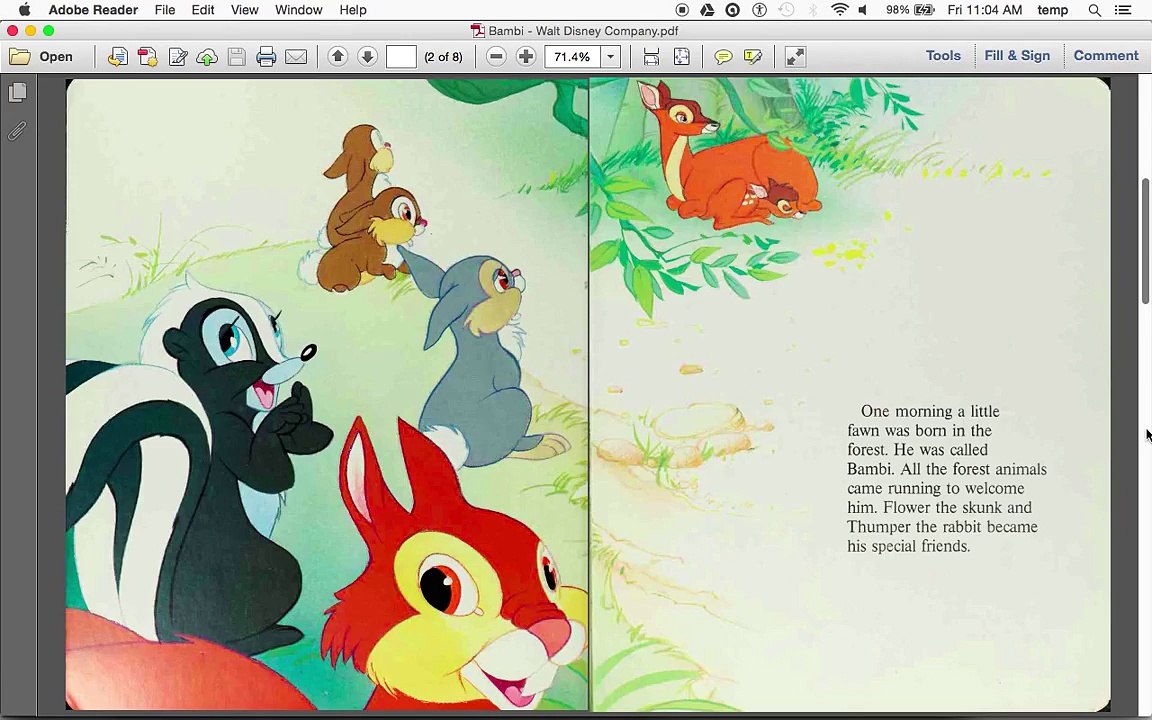Open the Comment pane
This screenshot has width=1152, height=720.
tap(1106, 56)
